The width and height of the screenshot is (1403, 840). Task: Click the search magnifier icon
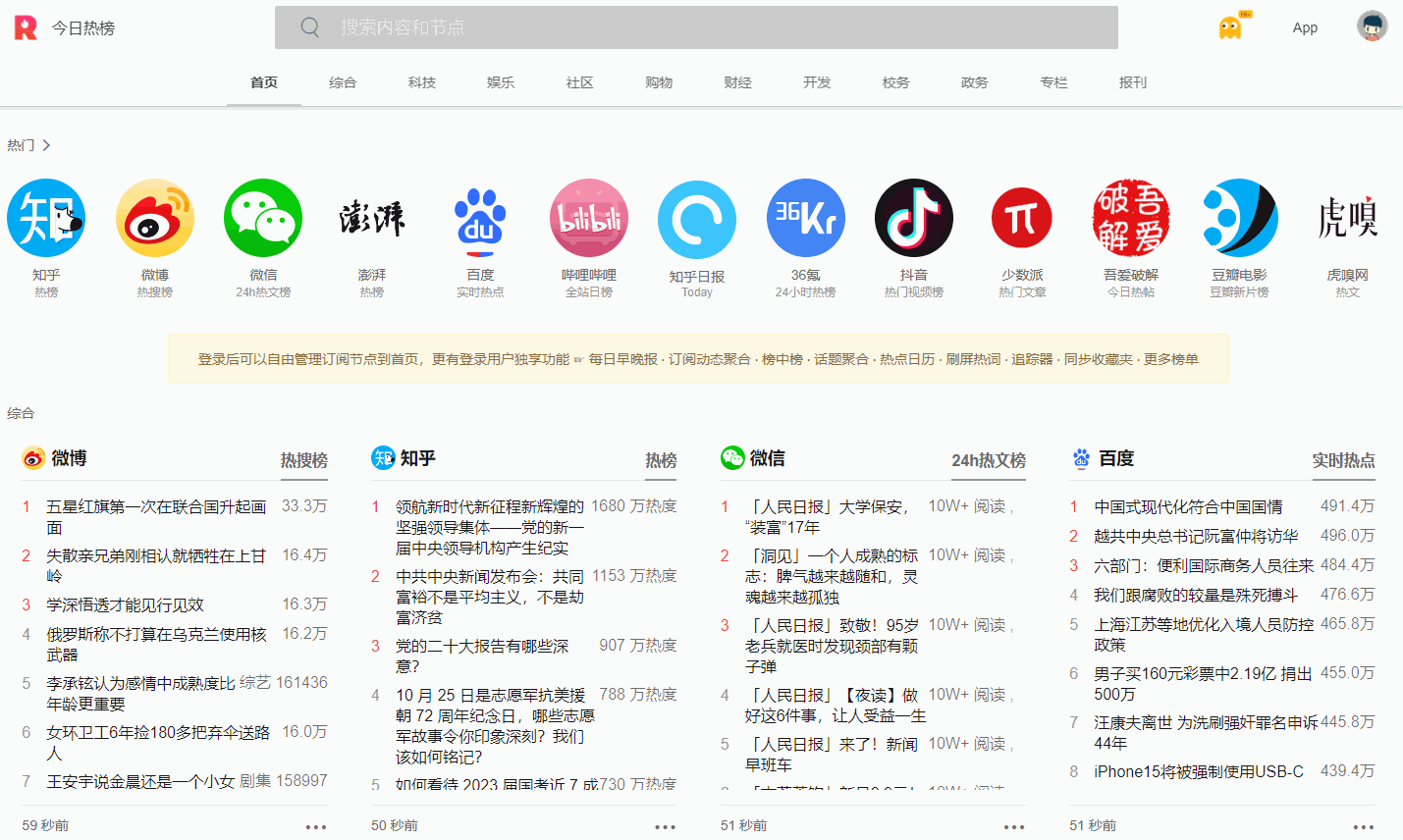coord(310,27)
